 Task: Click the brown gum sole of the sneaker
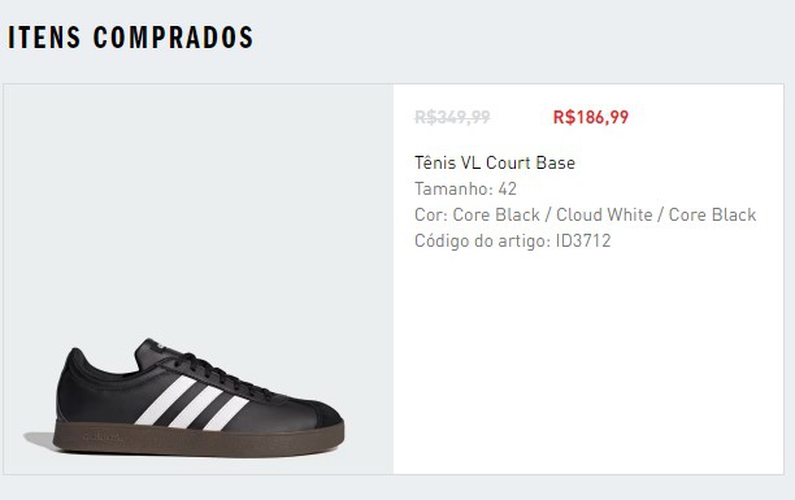click(x=199, y=440)
